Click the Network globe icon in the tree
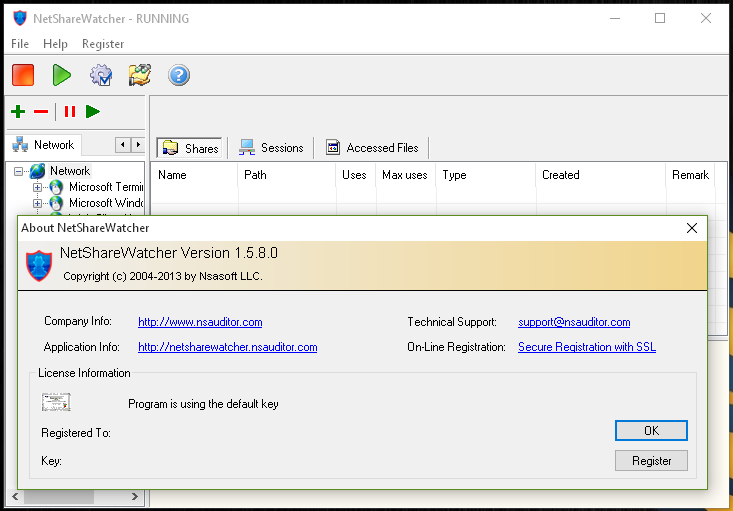The image size is (733, 511). click(x=37, y=171)
